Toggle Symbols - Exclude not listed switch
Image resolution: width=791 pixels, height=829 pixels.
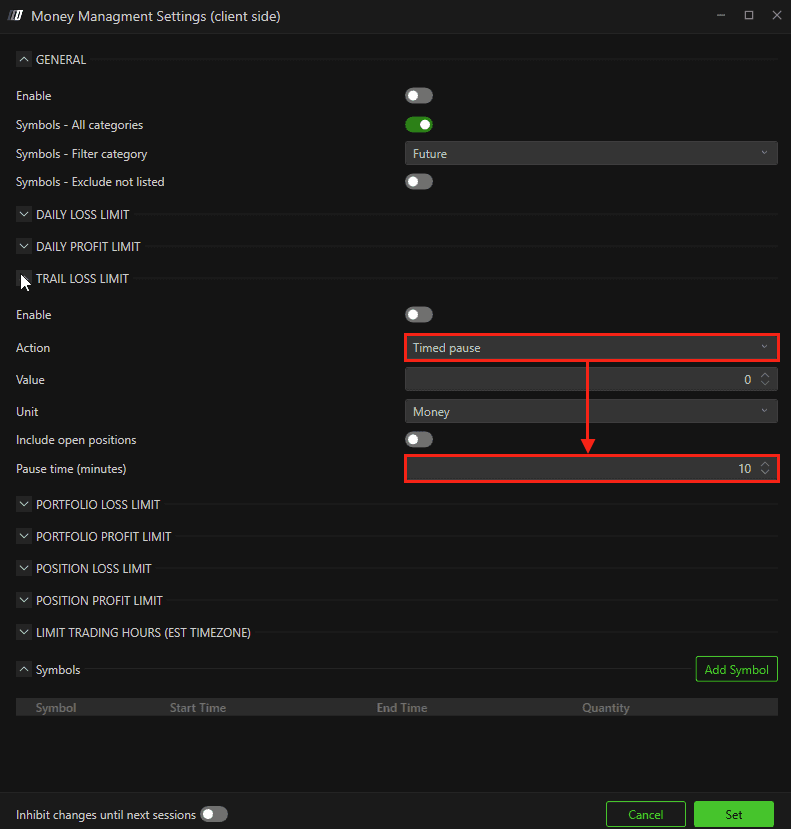419,182
